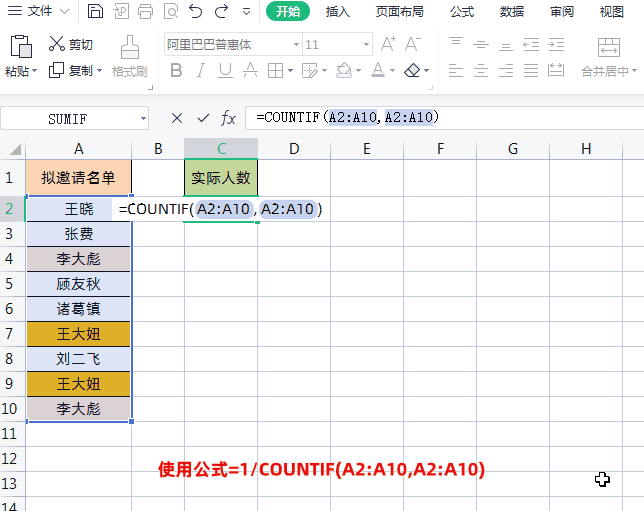
Task: Click the Save icon in quick toolbar
Action: click(95, 11)
